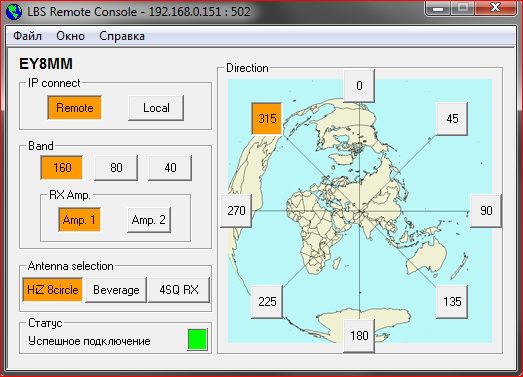The image size is (523, 377).
Task: Minimize the LBS Remote Console window
Action: click(x=438, y=8)
